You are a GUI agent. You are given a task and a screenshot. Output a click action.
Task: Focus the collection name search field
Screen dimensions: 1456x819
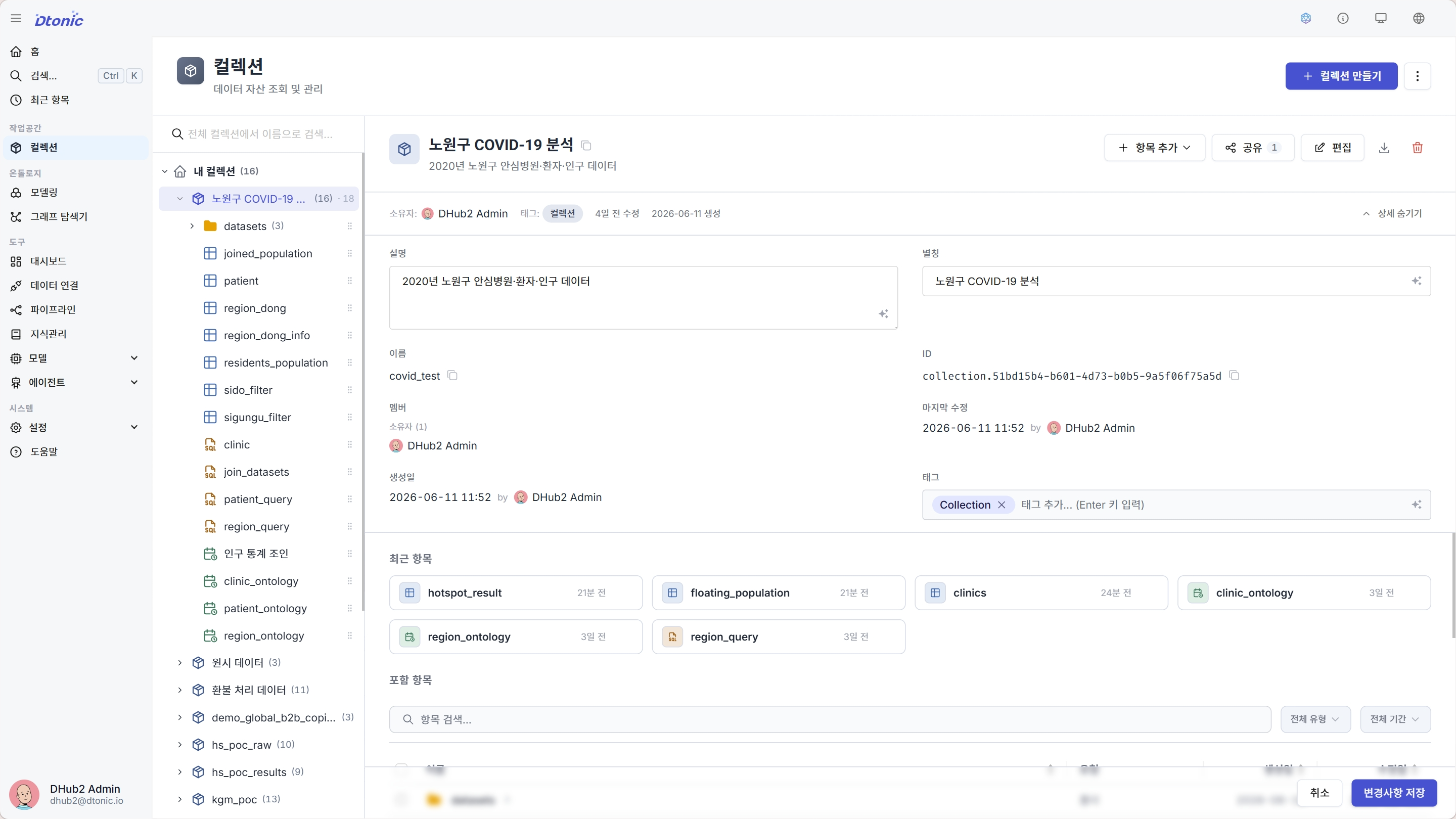click(259, 134)
